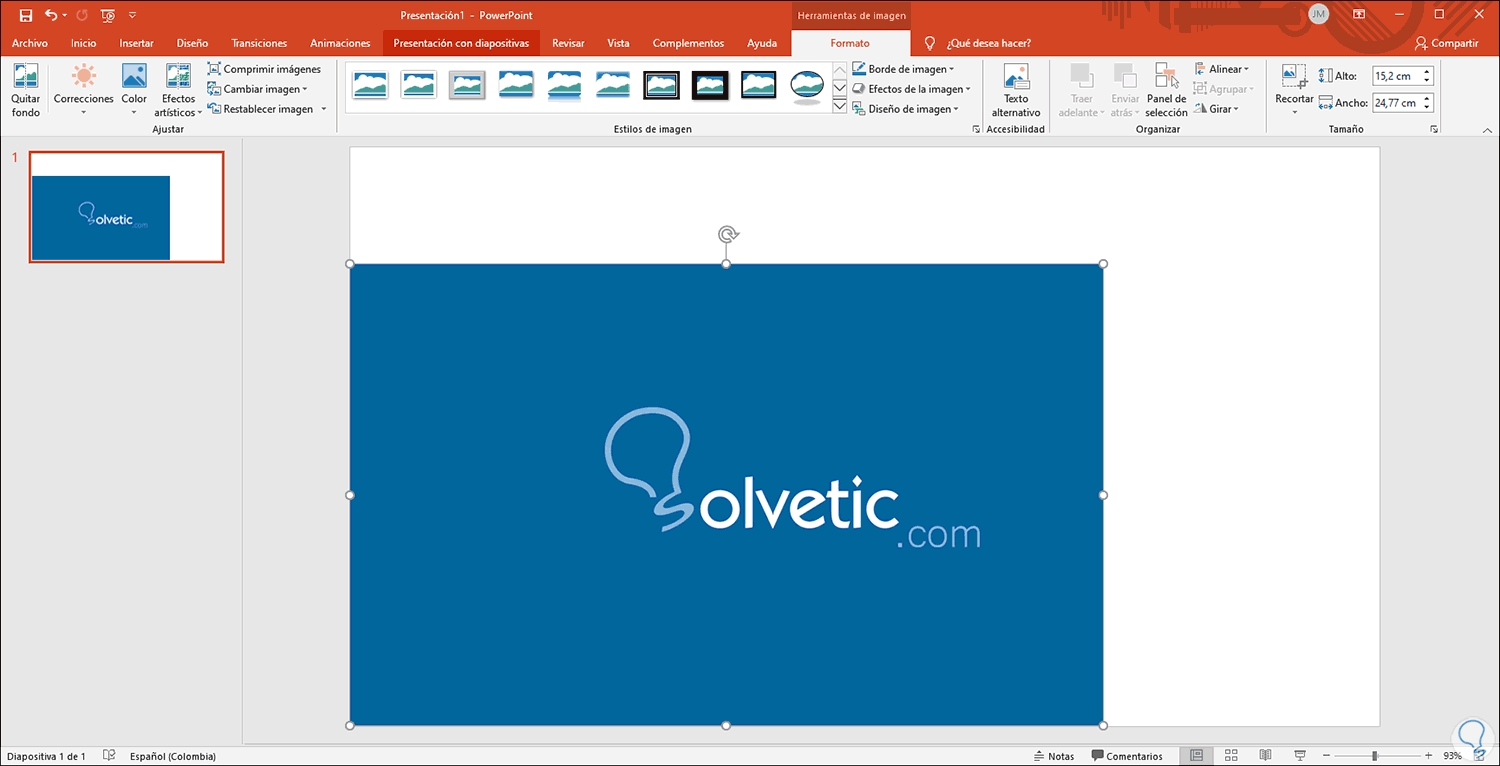Apply the gray metal frame picture style

tap(467, 85)
